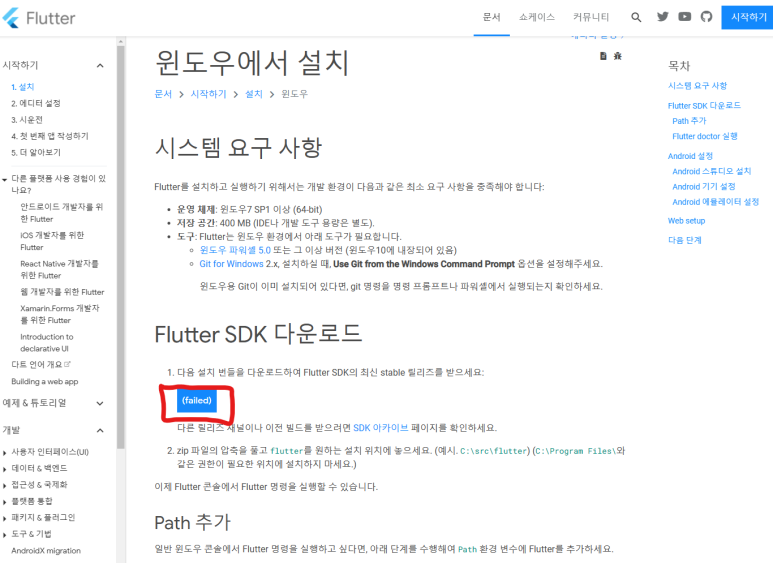Click the page source document icon
Screen dimensions: 773x563
pos(603,56)
